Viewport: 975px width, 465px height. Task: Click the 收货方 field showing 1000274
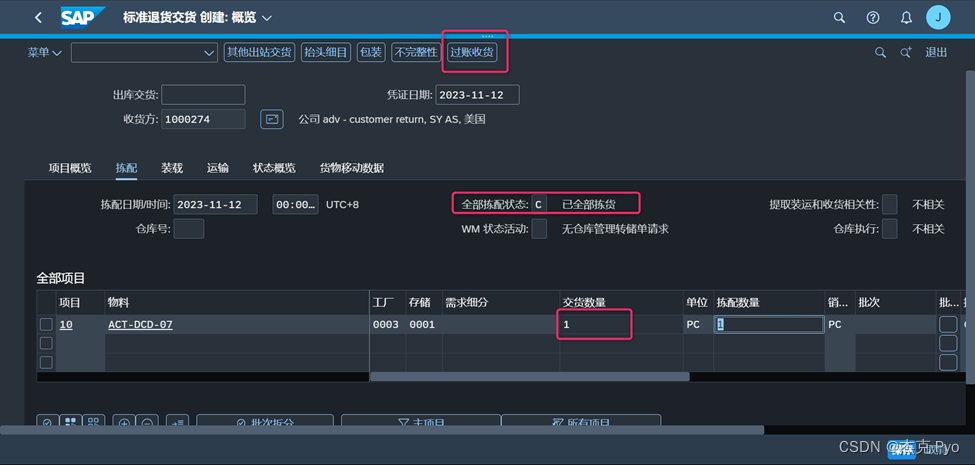[203, 119]
